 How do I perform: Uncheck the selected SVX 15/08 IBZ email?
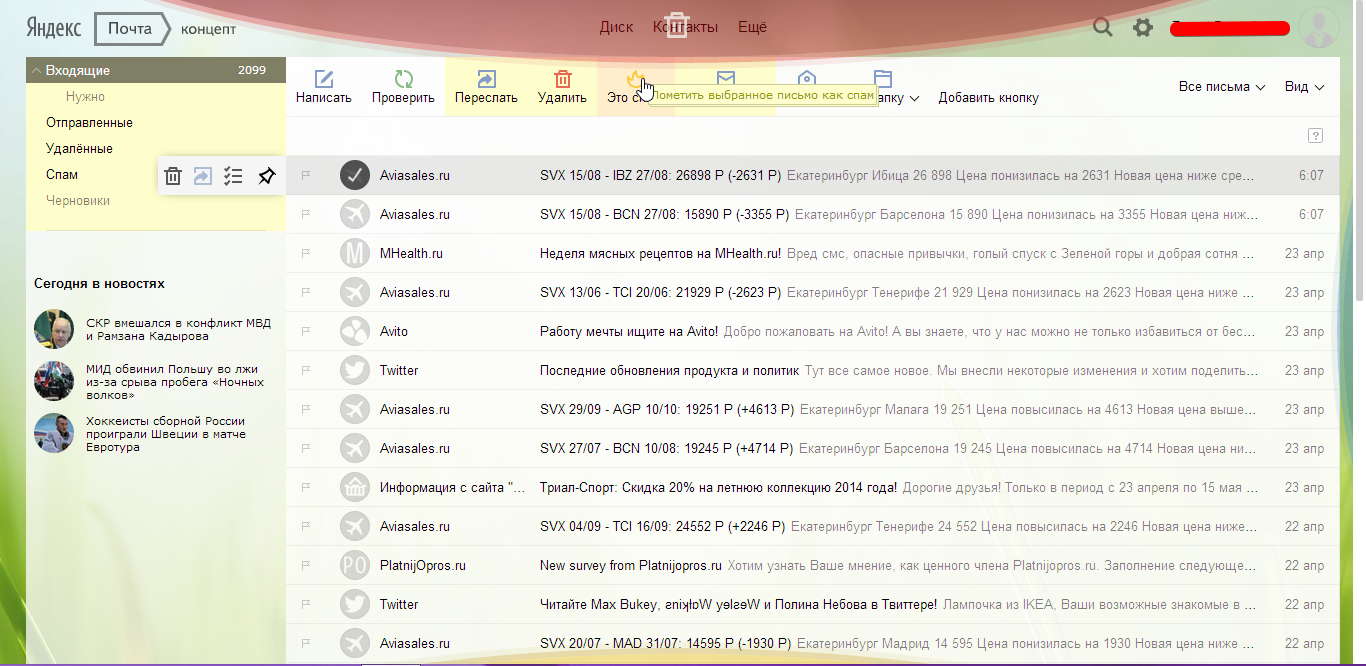(355, 175)
